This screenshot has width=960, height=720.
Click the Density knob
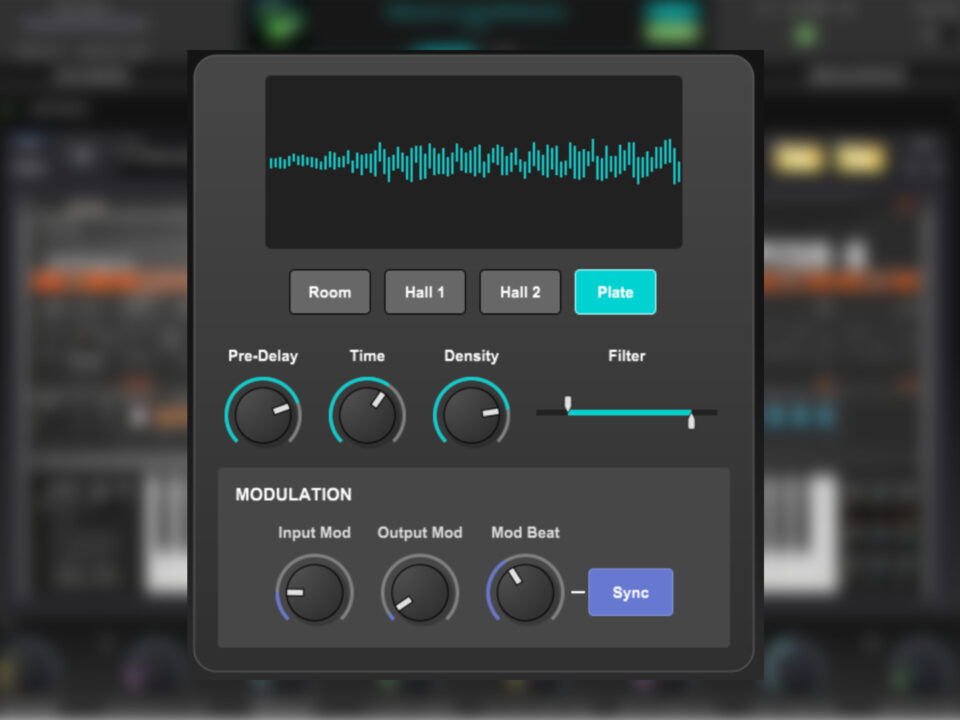tap(471, 414)
